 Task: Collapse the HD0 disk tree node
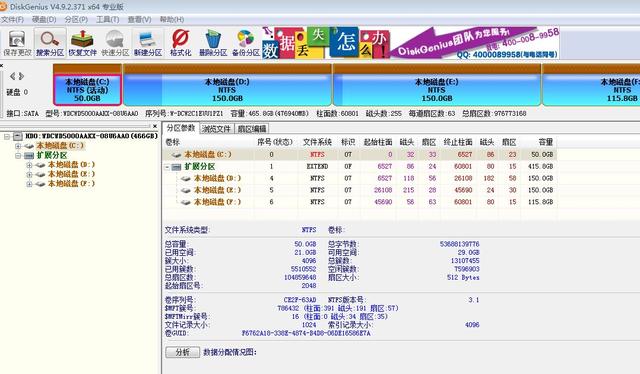(x=7, y=136)
